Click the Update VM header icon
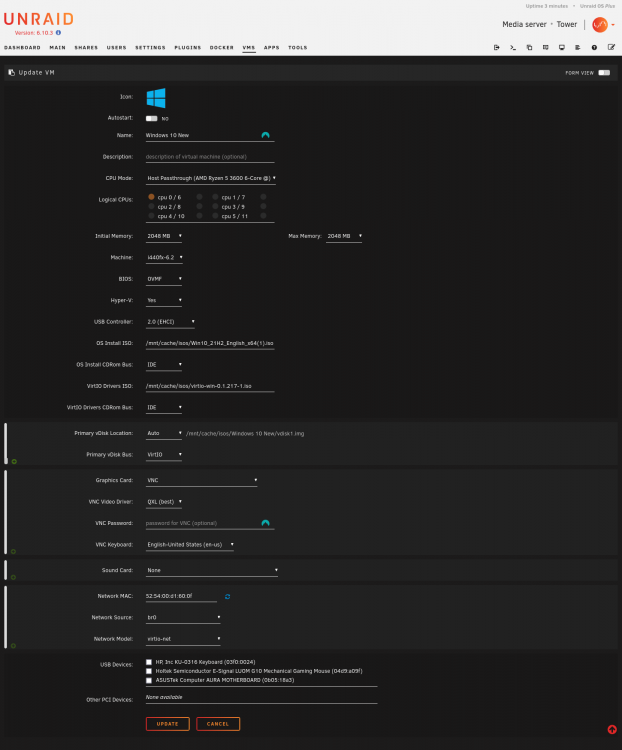 [11, 72]
